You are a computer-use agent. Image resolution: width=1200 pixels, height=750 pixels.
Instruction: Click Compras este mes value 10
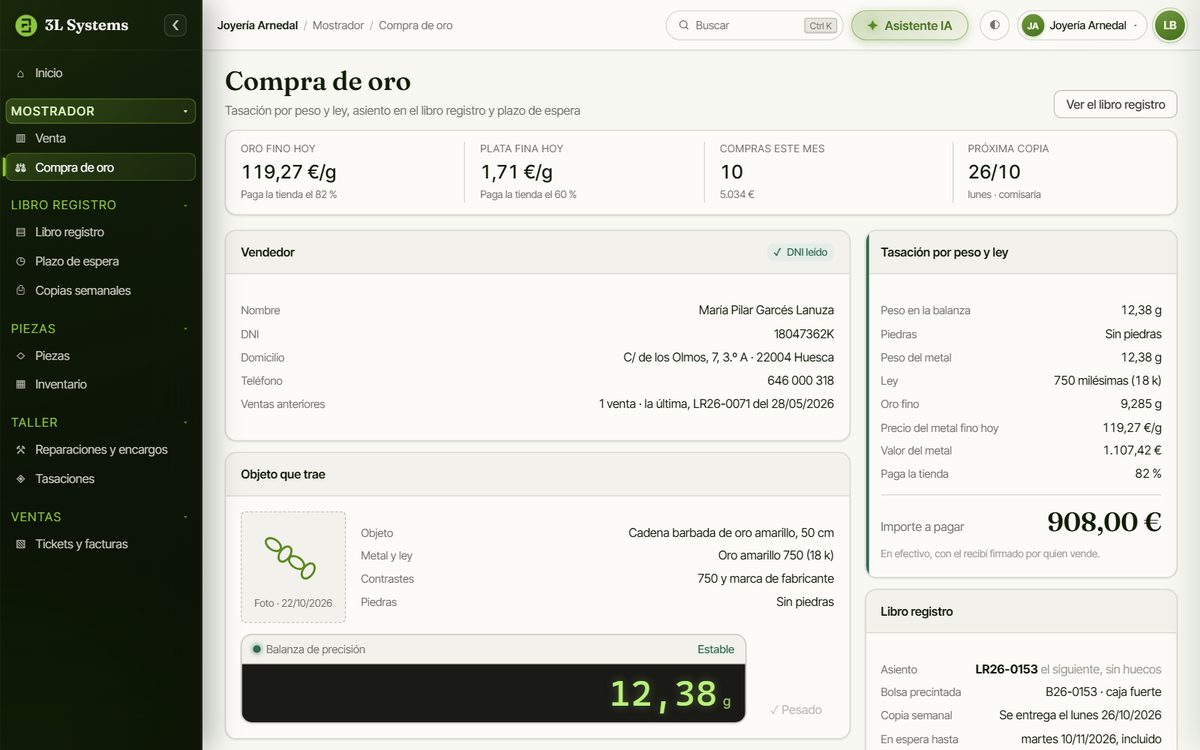coord(732,172)
